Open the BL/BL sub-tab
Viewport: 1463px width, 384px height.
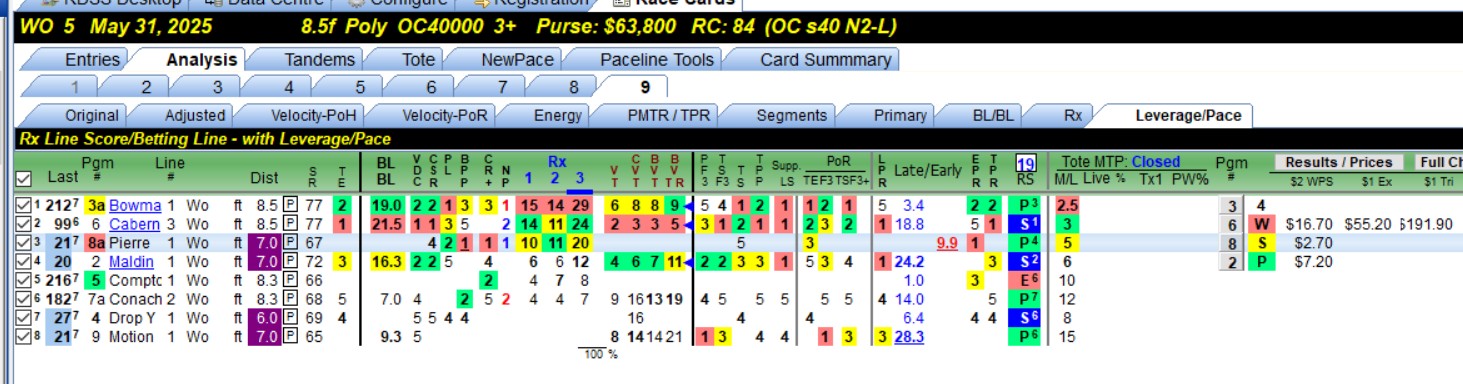992,115
